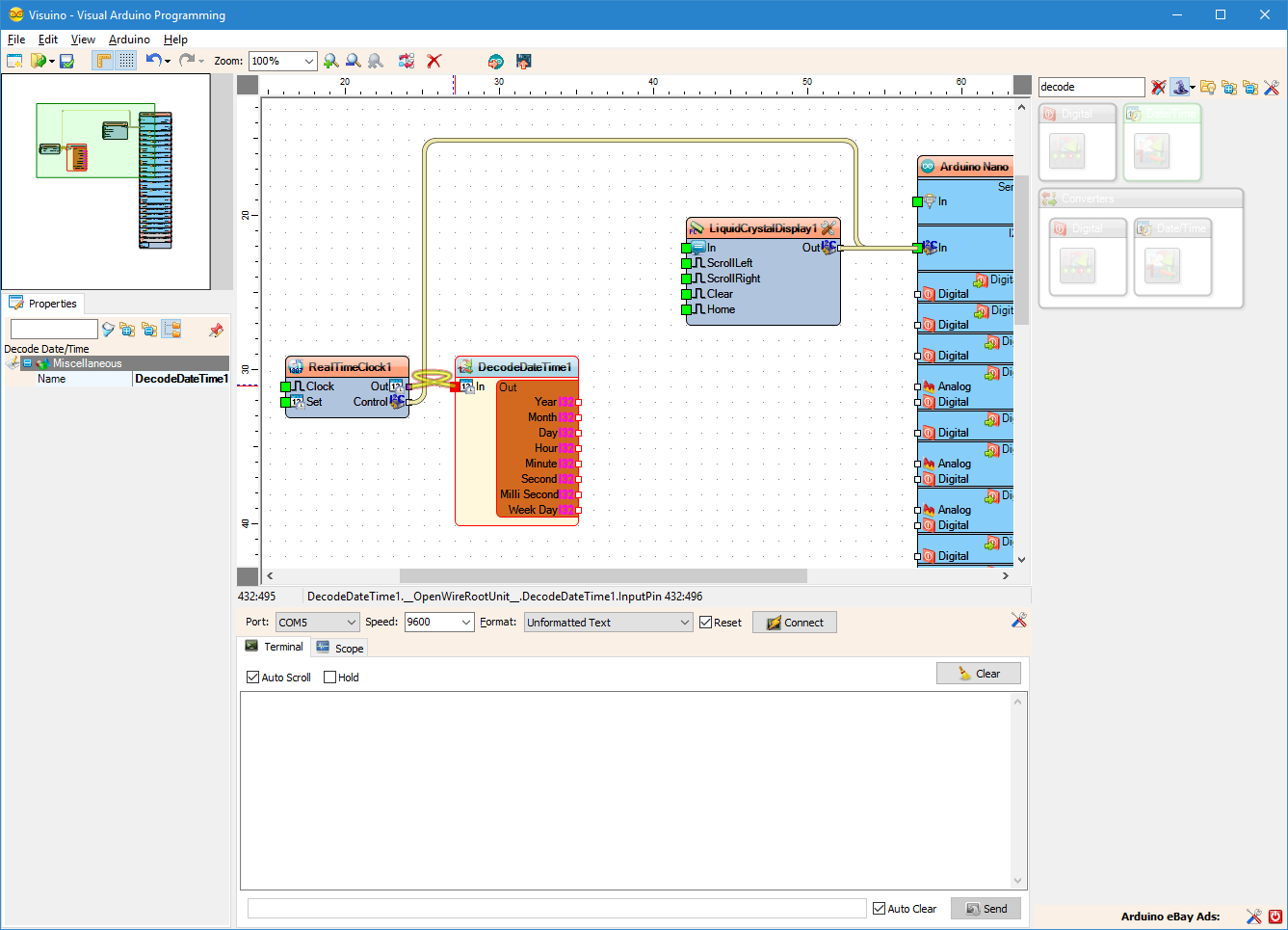The width and height of the screenshot is (1288, 930).
Task: Toggle the Reset checkbox
Action: 706,623
